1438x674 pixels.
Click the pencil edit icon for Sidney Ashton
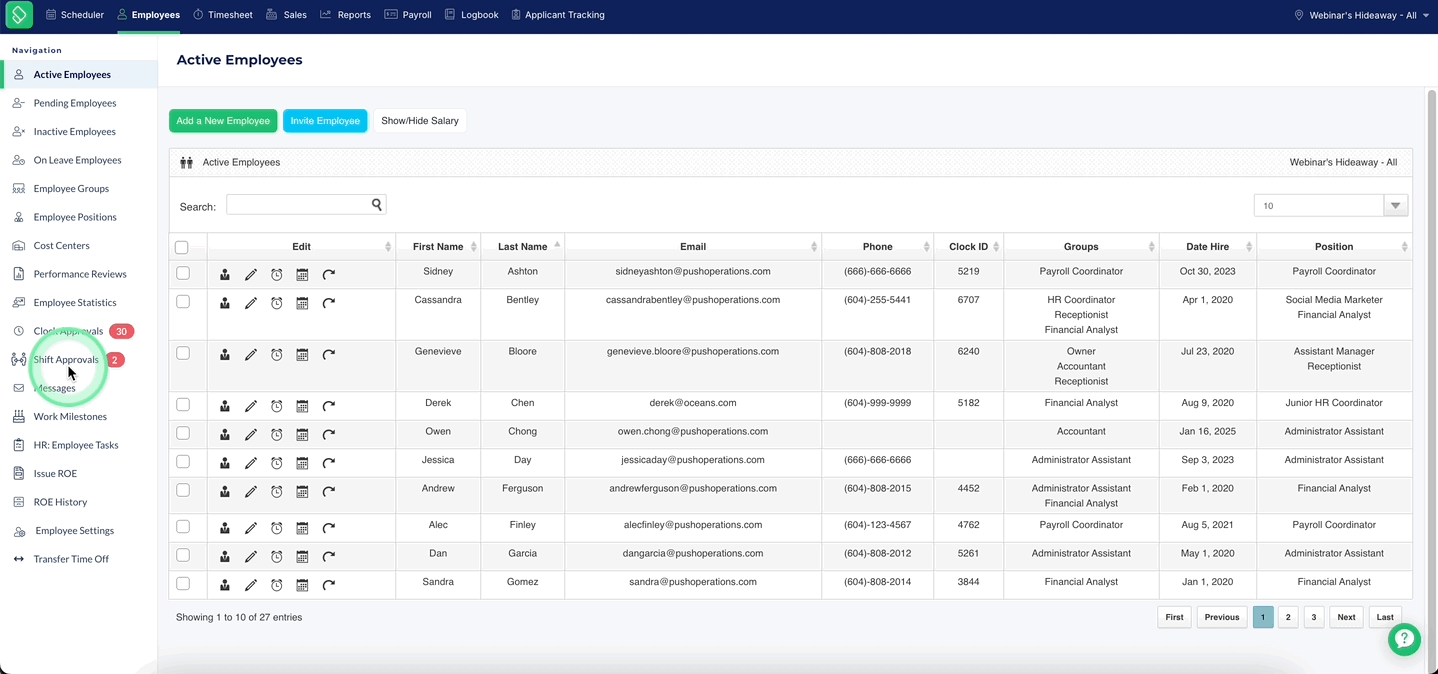click(x=251, y=274)
